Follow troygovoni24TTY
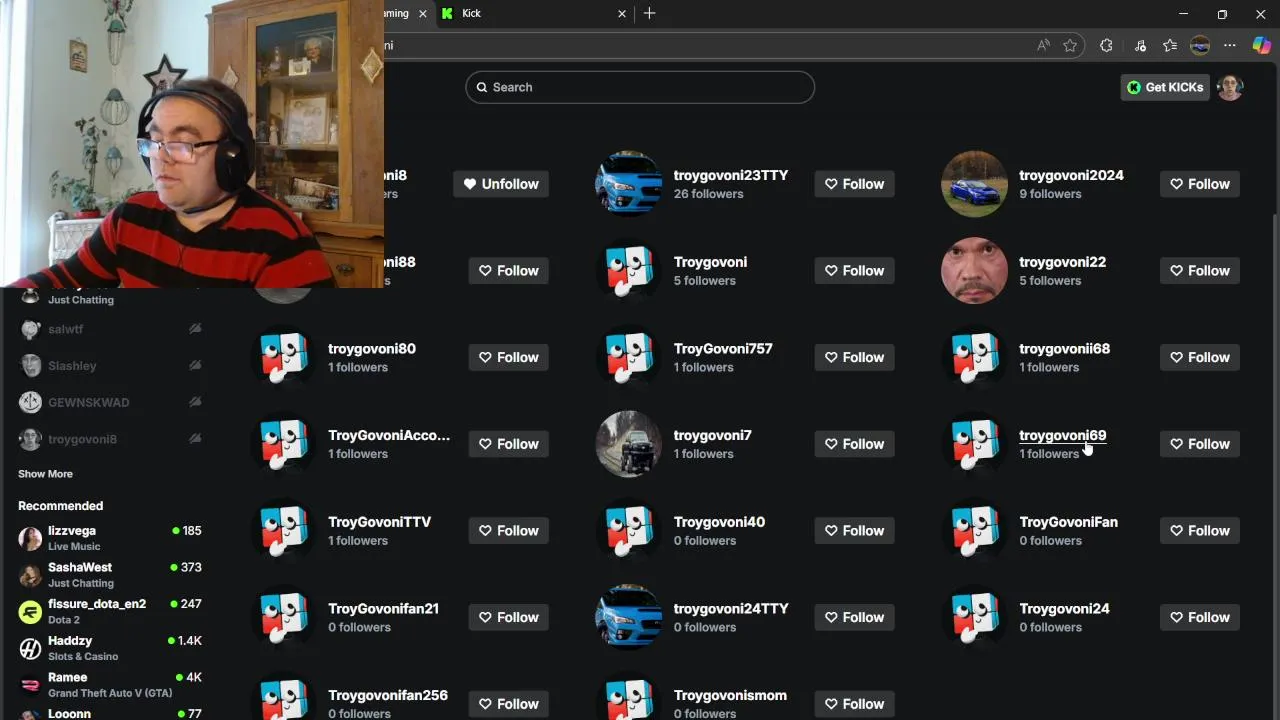 point(854,617)
